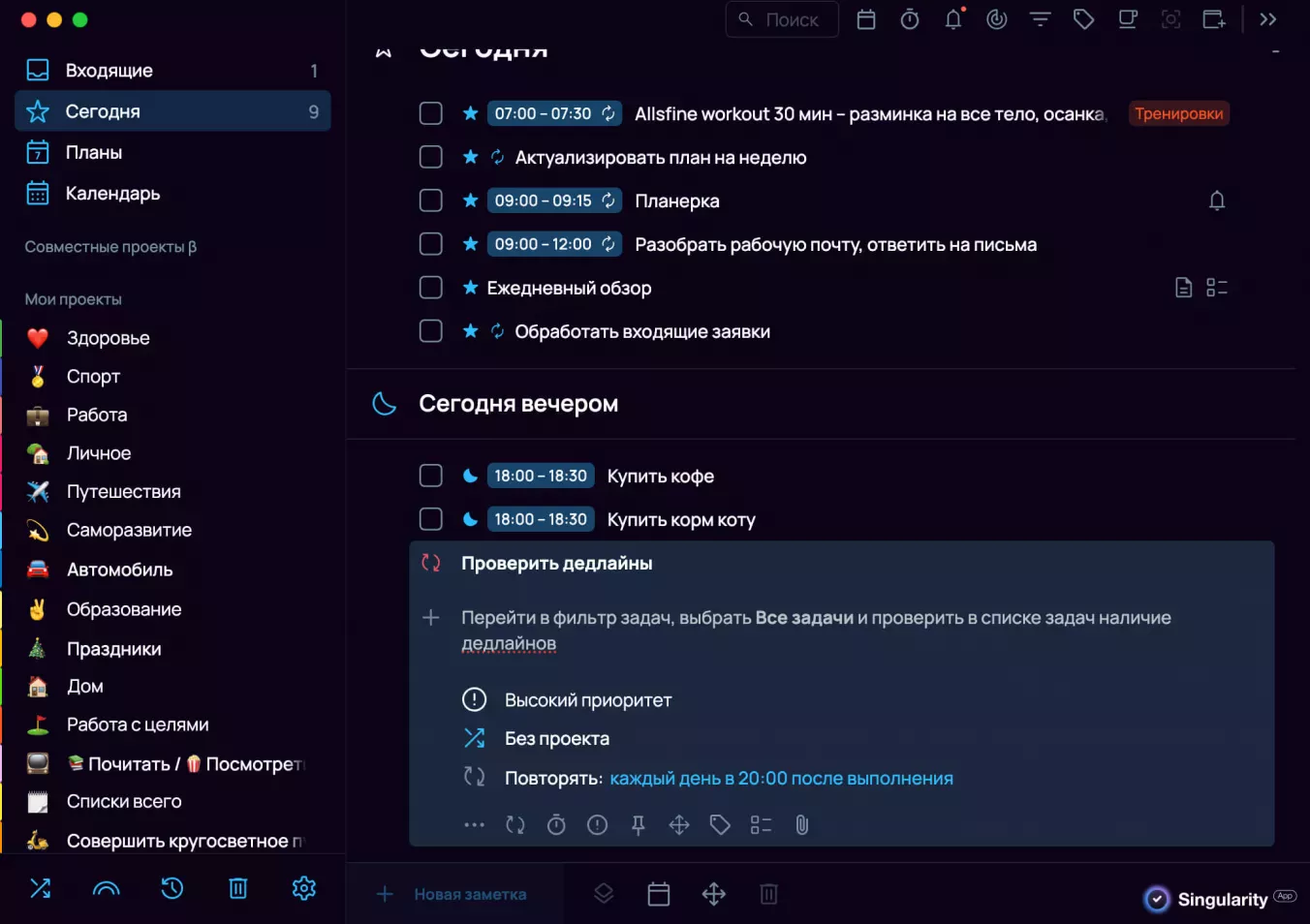Click the paperclip attachment icon
This screenshot has width=1310, height=924.
tap(802, 825)
